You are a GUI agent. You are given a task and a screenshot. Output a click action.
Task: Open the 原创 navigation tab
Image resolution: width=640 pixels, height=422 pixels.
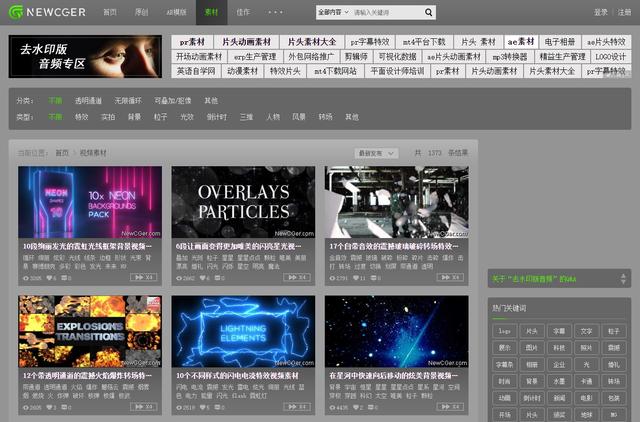pos(142,12)
